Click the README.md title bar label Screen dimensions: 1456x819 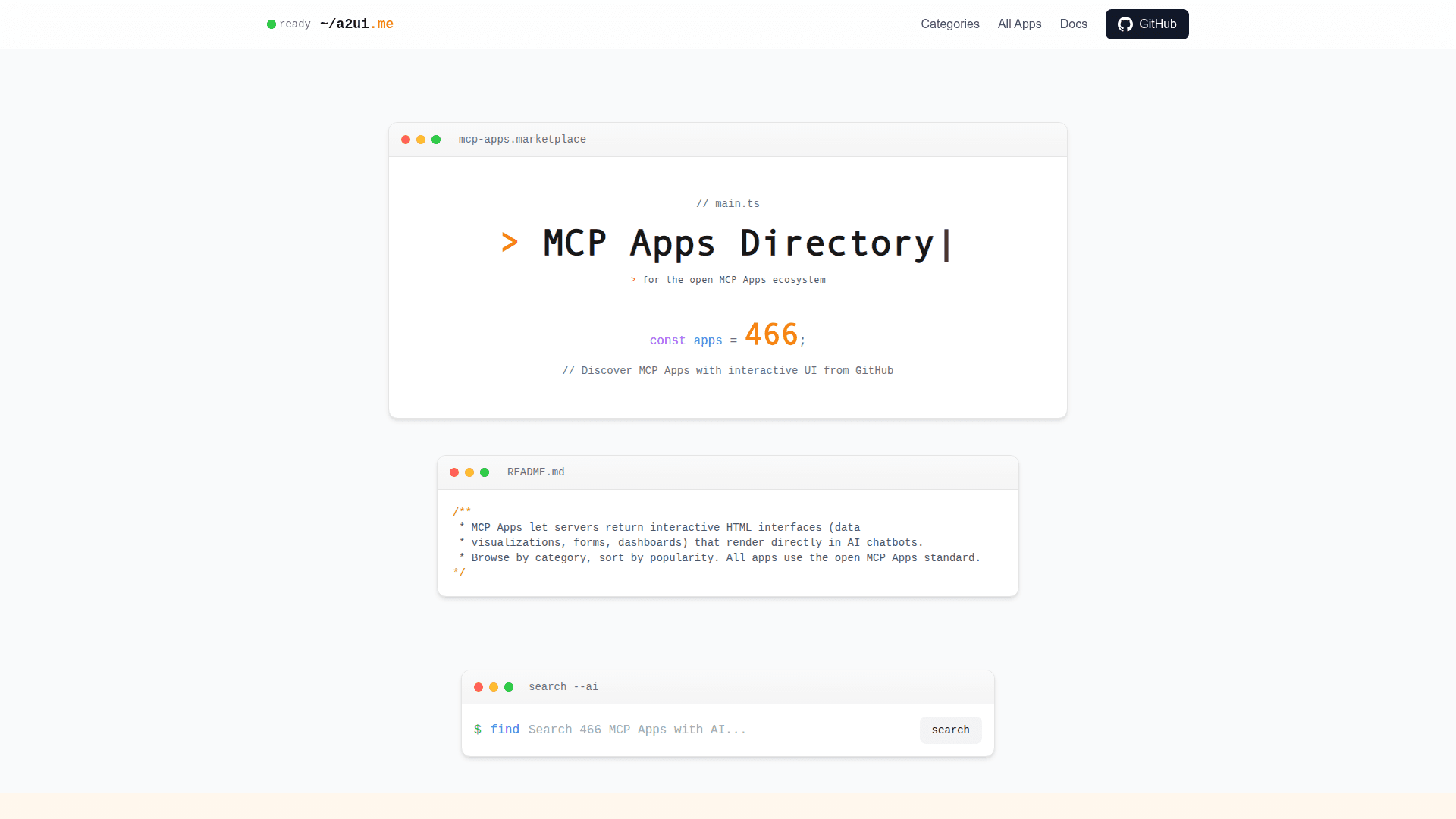point(535,472)
